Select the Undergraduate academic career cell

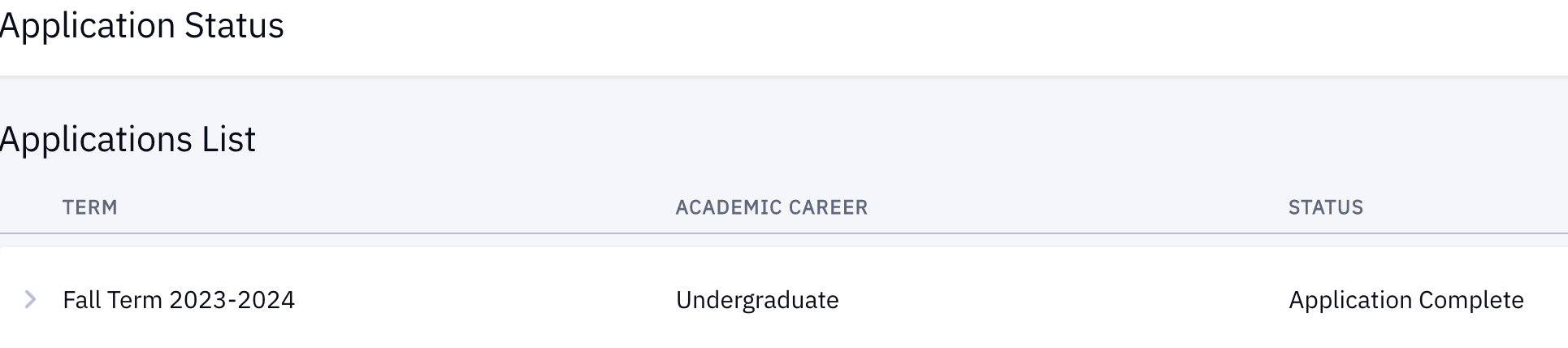(757, 300)
